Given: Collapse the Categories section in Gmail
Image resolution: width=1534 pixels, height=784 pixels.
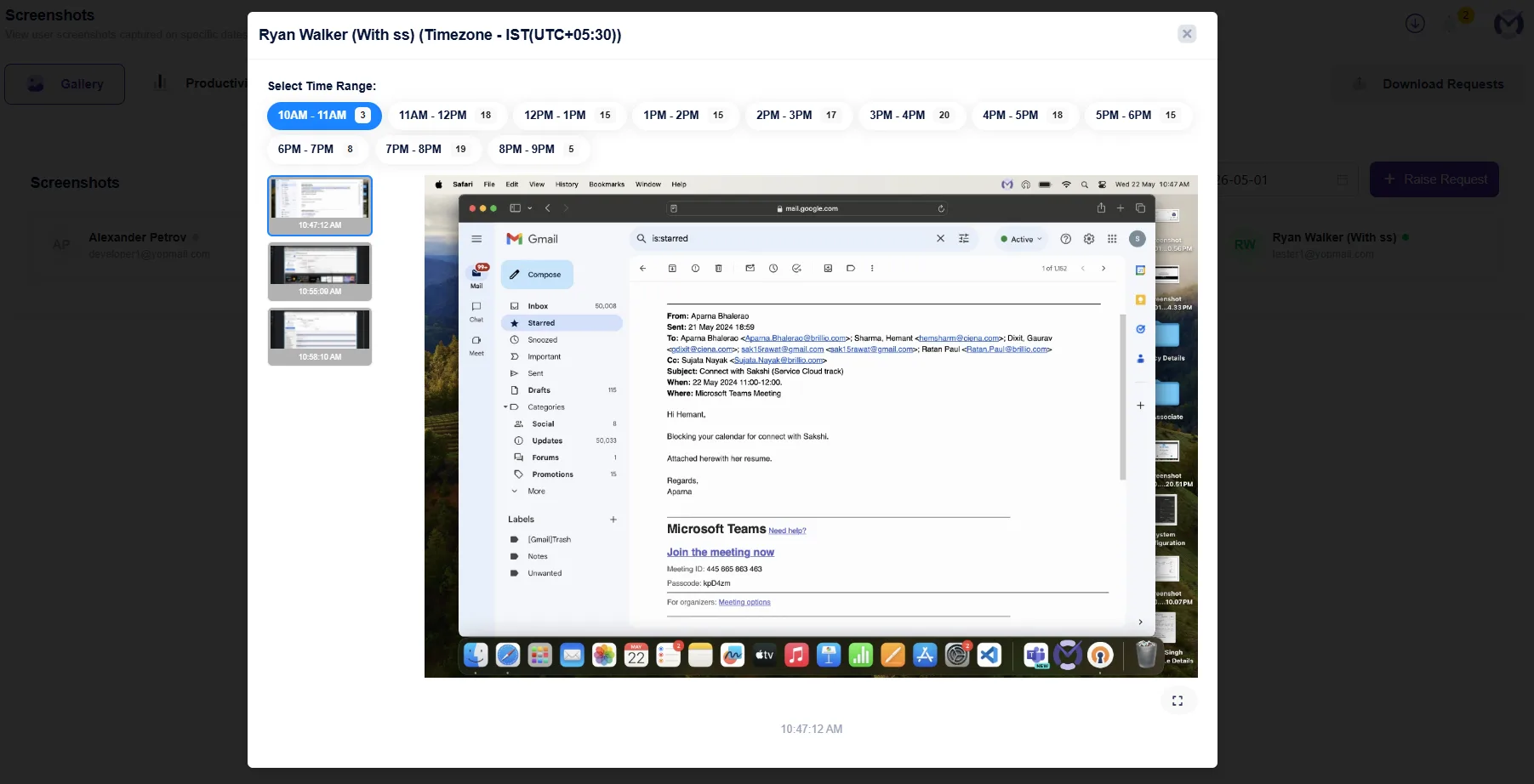Looking at the screenshot, I should (x=505, y=407).
